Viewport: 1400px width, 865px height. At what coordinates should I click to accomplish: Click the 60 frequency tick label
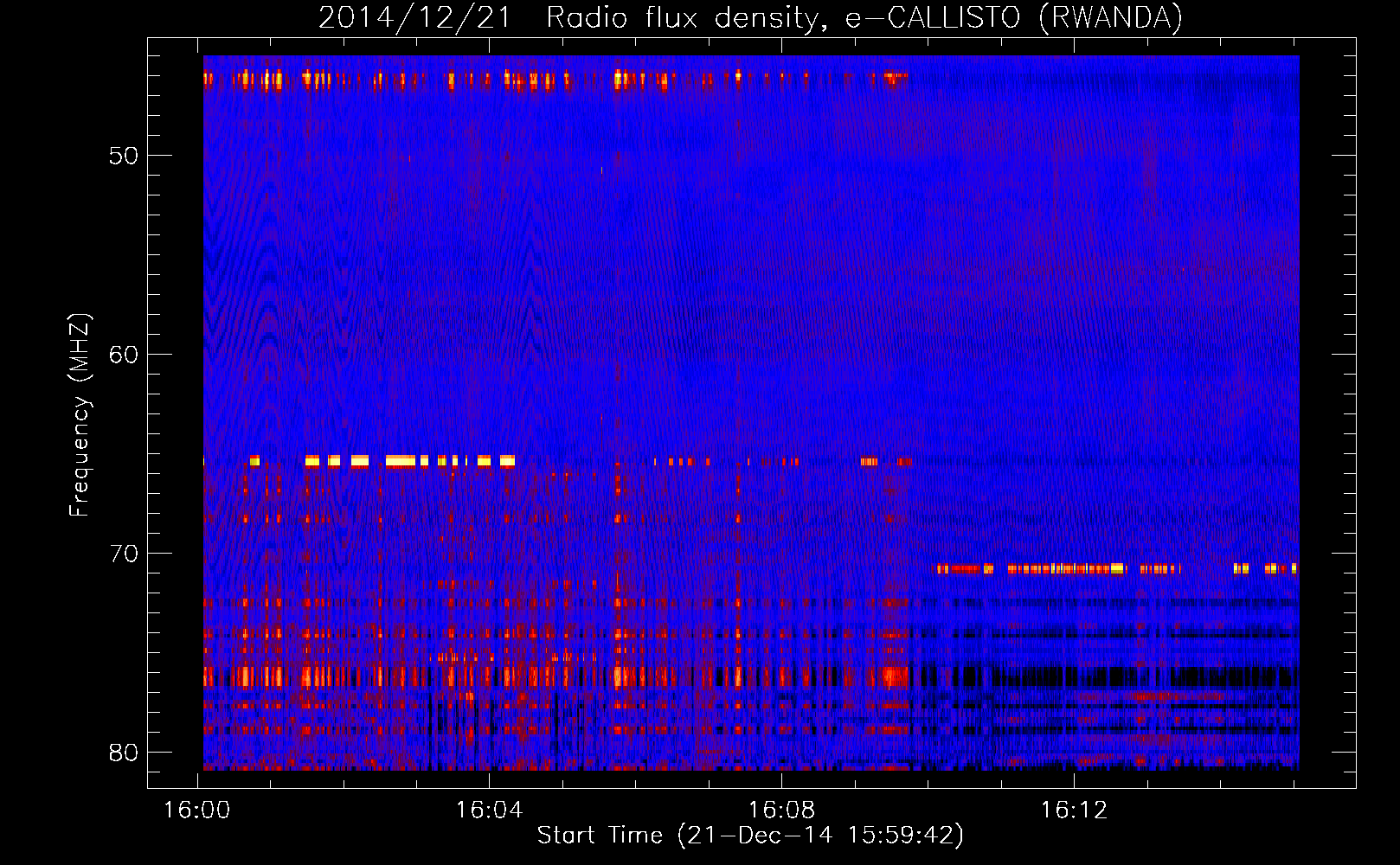pos(124,355)
